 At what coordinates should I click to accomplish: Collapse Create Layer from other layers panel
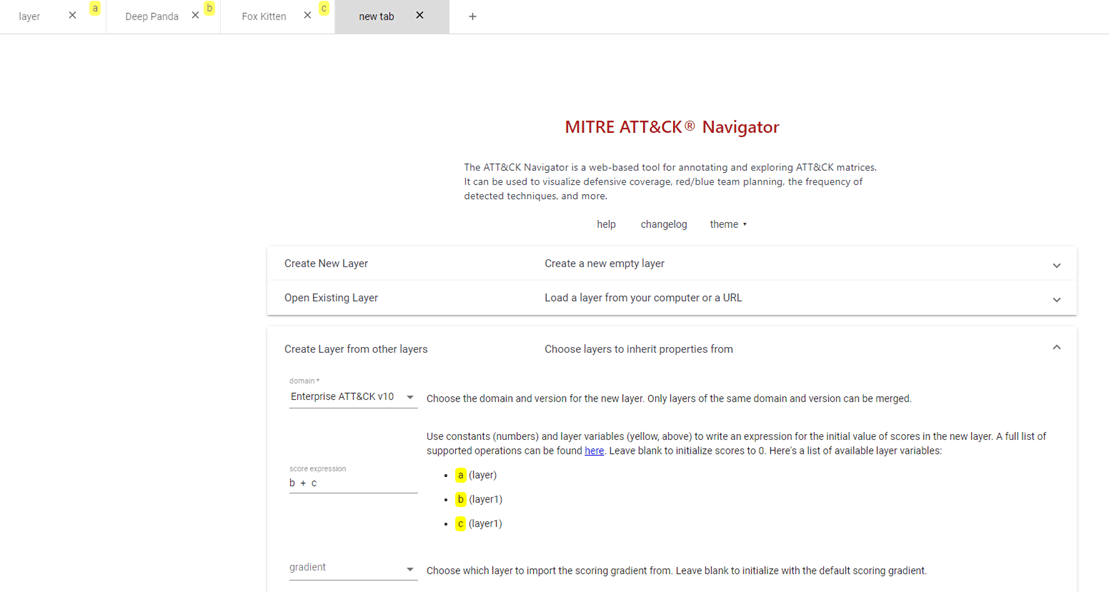pos(1056,348)
